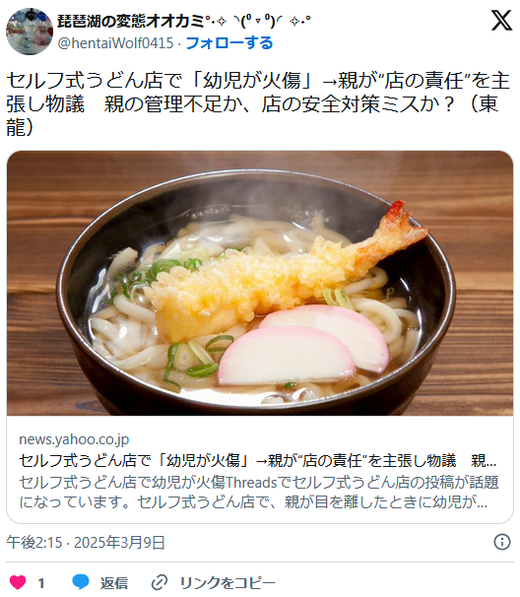Screen dimensions: 520x597
Task: Click the blue reply speech bubble icon
Action: [x=81, y=582]
